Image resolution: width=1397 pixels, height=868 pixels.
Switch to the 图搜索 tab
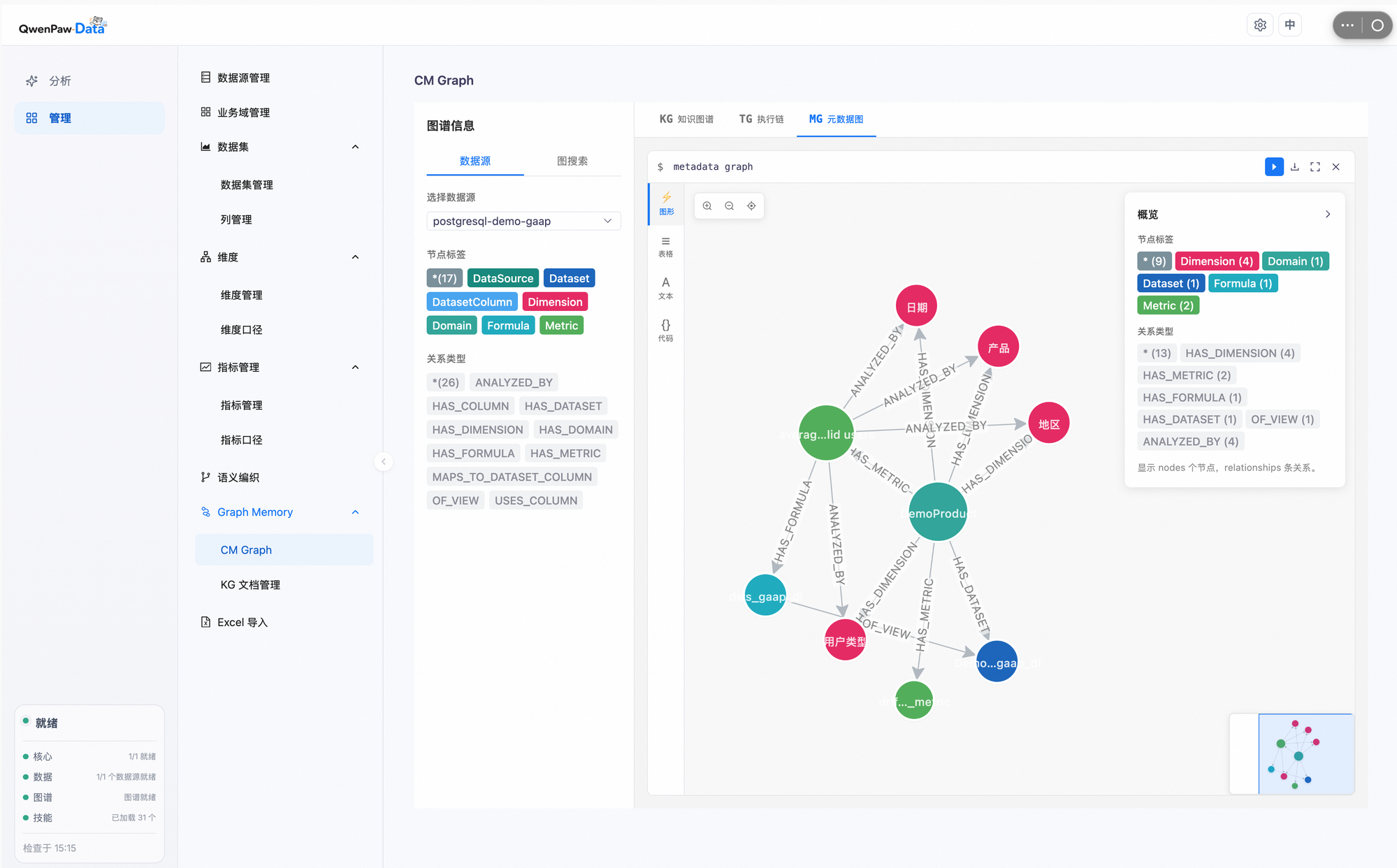(572, 161)
